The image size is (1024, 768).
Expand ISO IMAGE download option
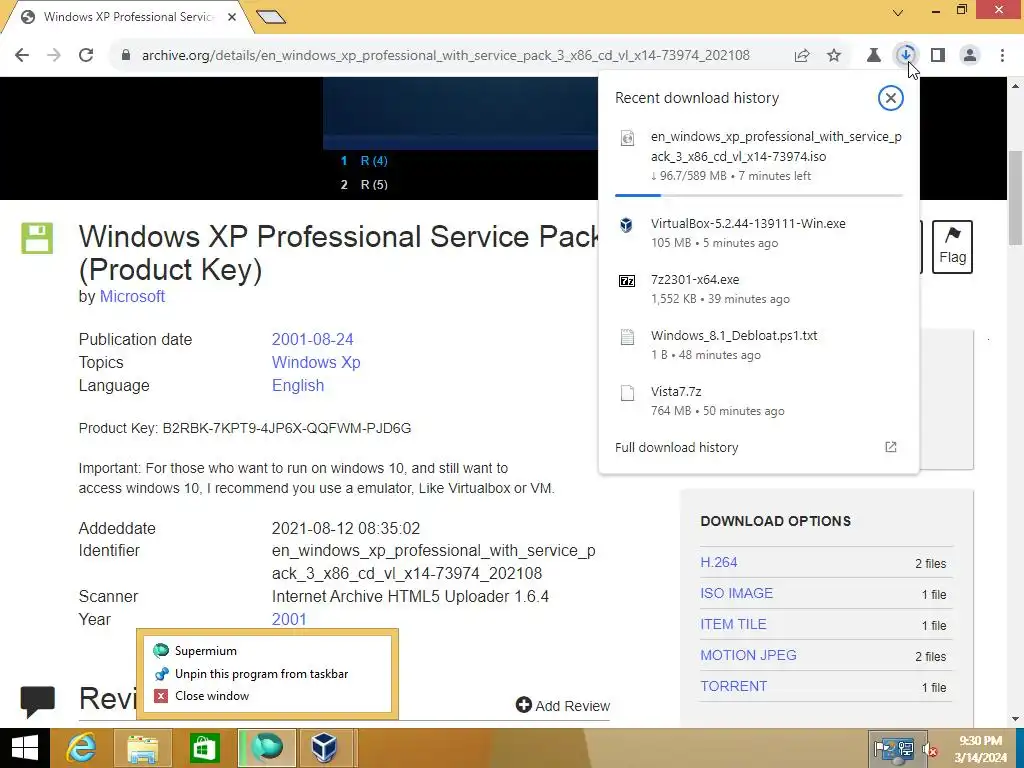[x=737, y=593]
